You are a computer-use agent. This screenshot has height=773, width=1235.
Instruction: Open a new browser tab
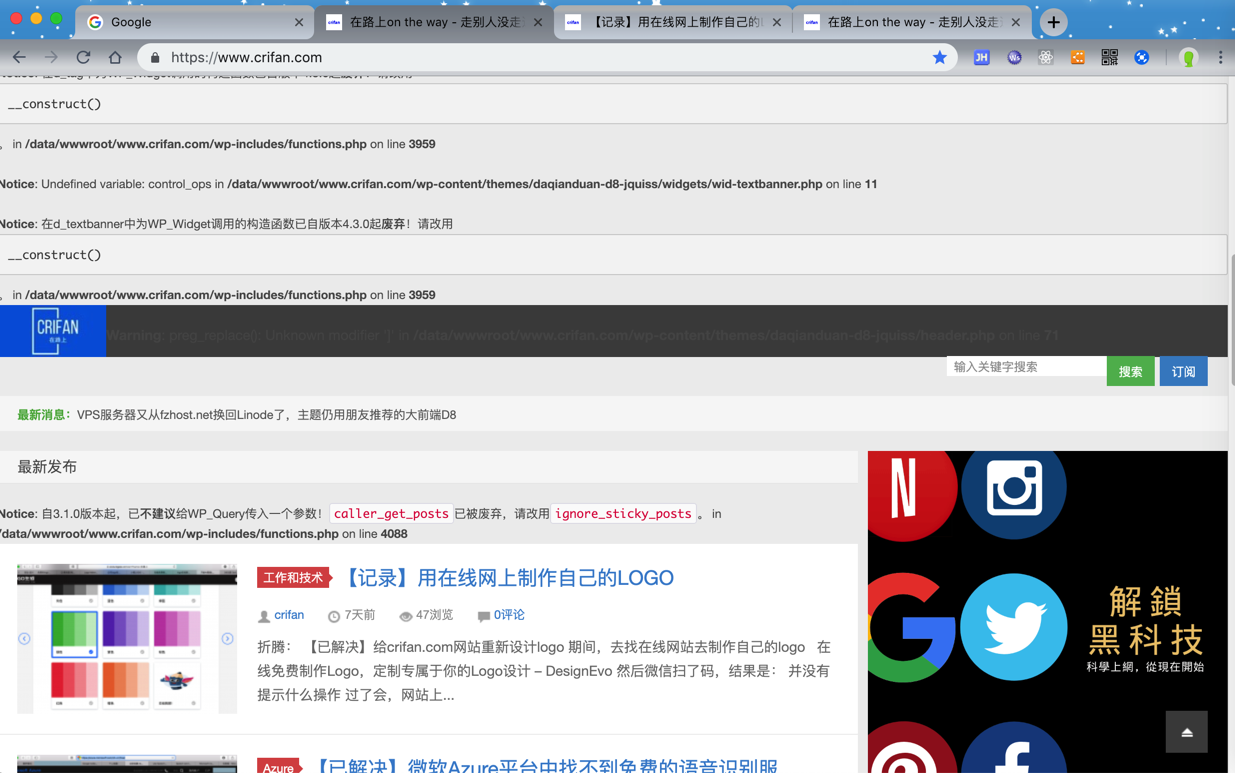coord(1053,22)
